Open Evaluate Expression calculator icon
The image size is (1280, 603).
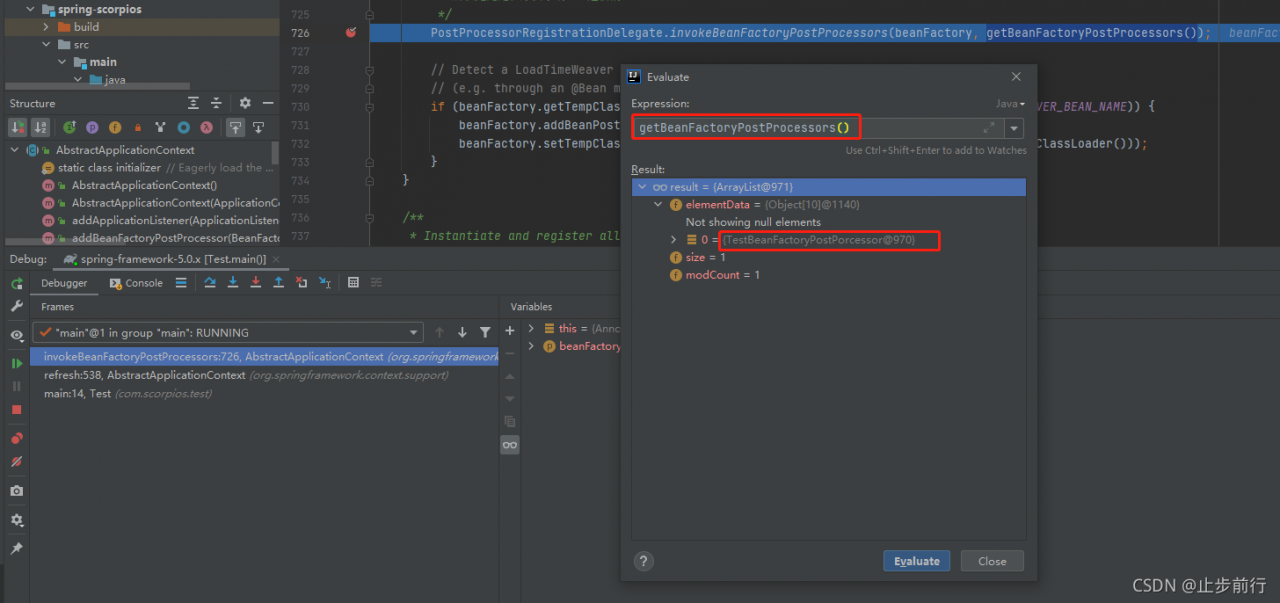point(353,283)
